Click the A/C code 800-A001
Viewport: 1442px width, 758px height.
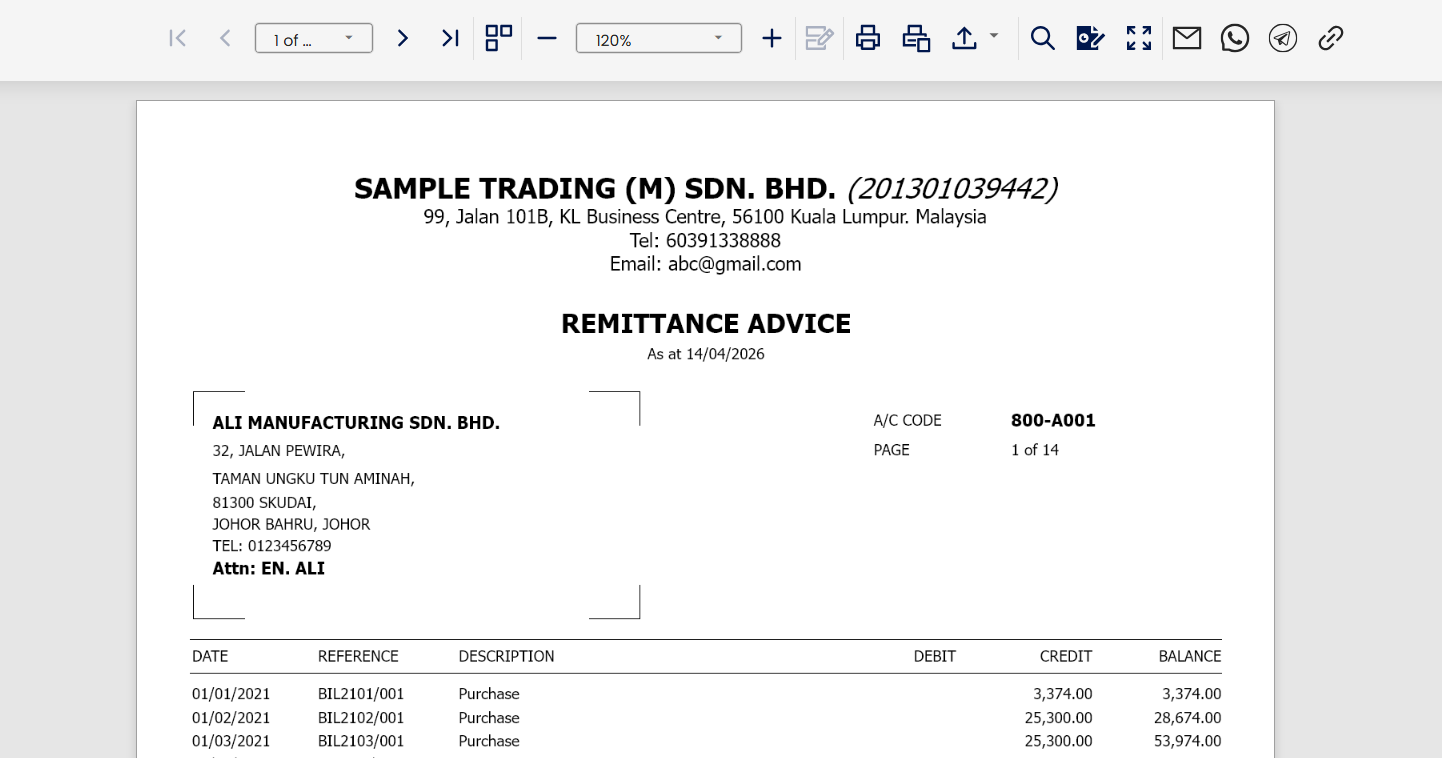[1053, 421]
